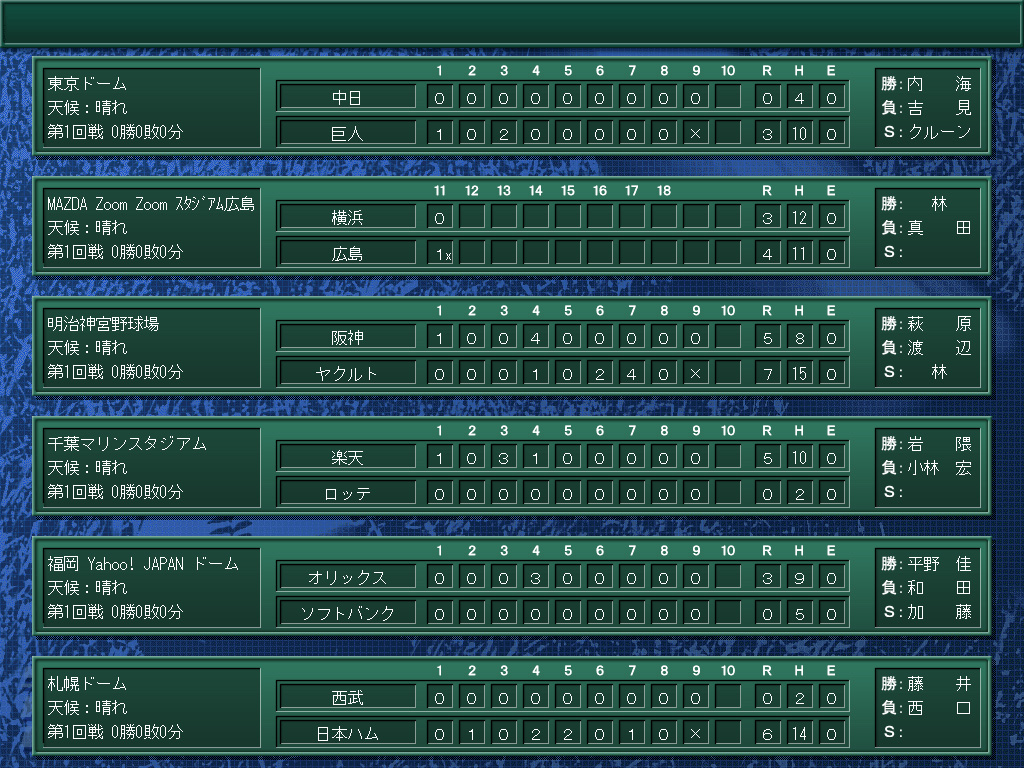
Task: Select the 日本ハム team label
Action: tap(347, 734)
